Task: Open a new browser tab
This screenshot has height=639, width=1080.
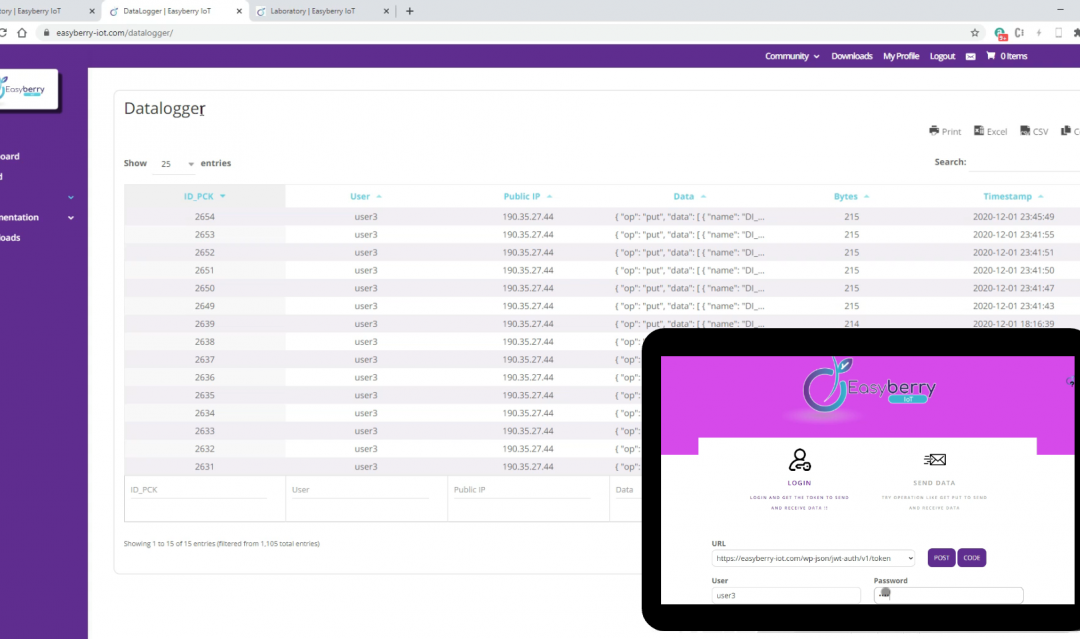Action: (410, 11)
